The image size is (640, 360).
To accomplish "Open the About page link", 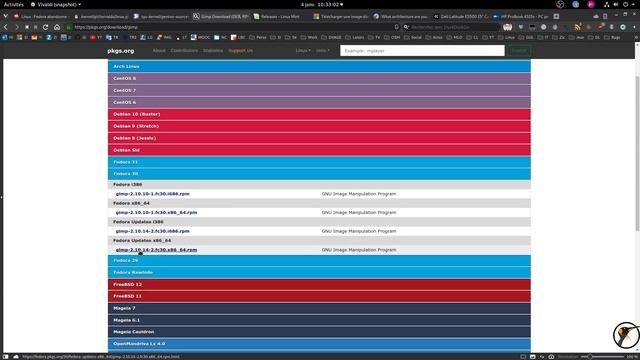I will [159, 51].
